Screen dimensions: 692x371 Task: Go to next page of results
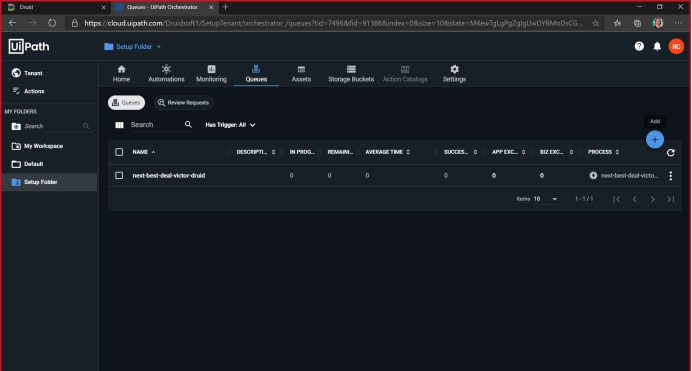coord(652,199)
